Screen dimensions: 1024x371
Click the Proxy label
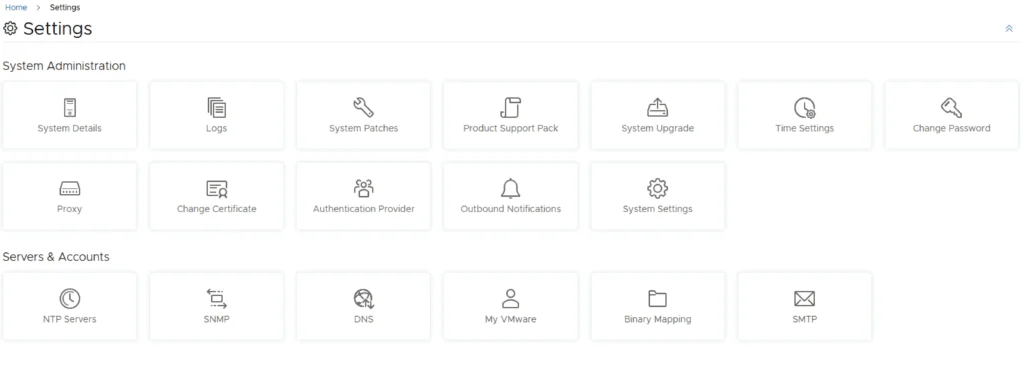click(x=69, y=210)
